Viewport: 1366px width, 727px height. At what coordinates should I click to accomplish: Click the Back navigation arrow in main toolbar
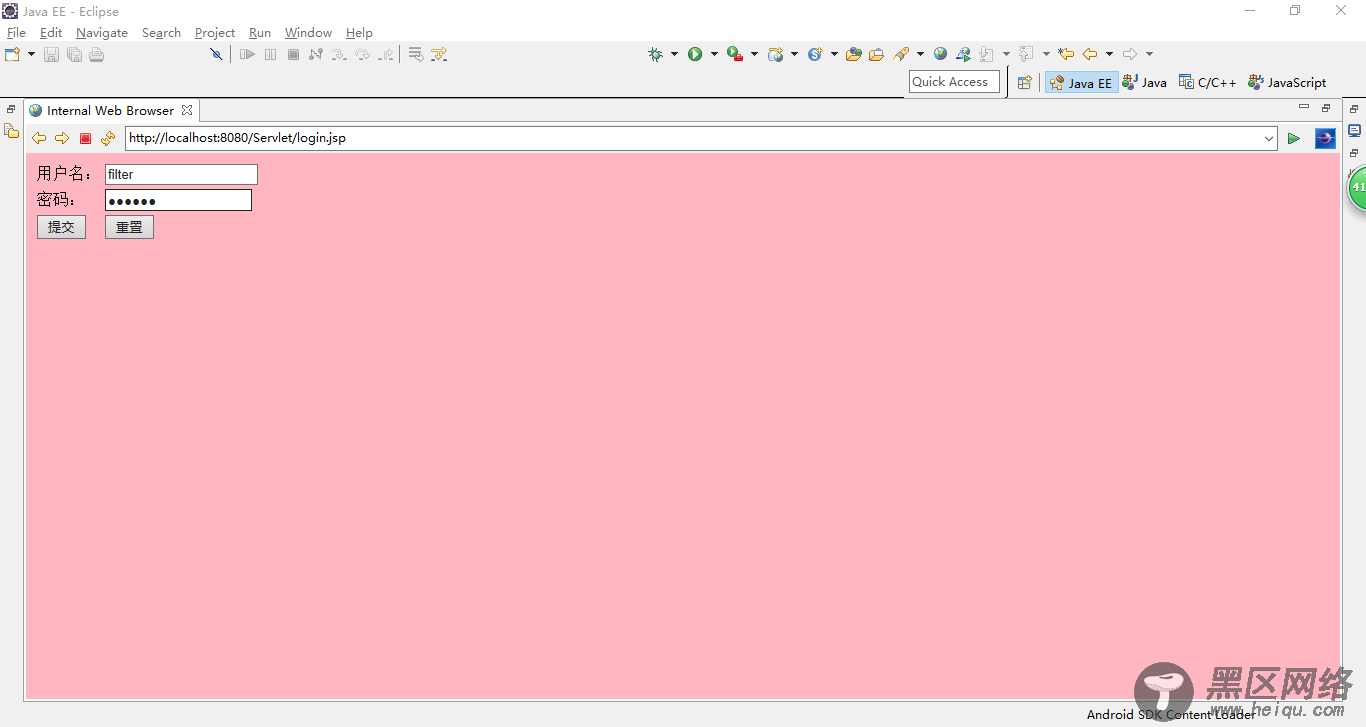(x=1090, y=54)
